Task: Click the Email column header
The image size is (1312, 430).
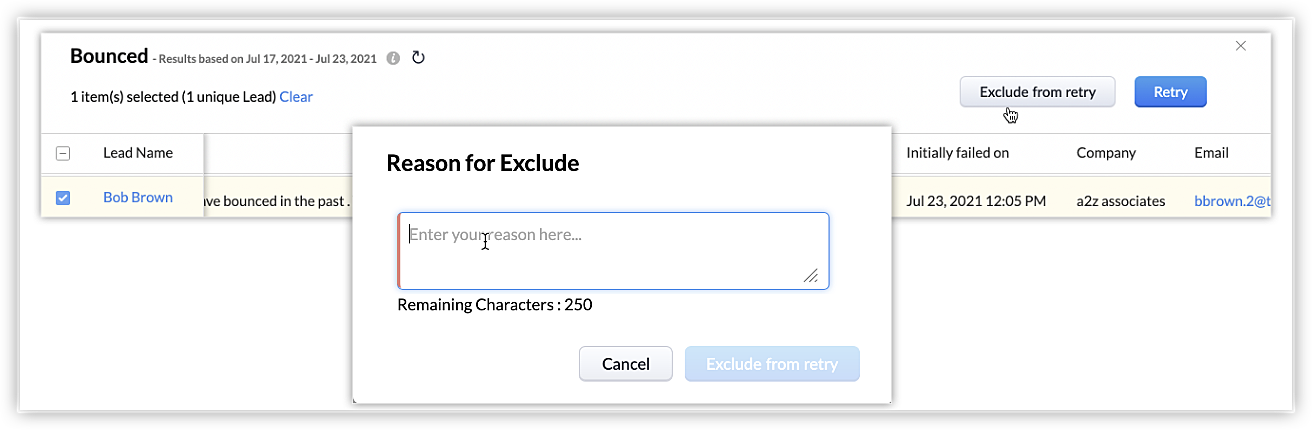Action: pos(1211,153)
